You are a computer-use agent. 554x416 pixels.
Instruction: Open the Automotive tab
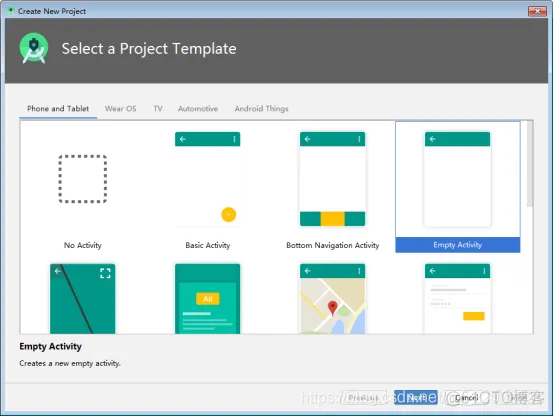[198, 109]
